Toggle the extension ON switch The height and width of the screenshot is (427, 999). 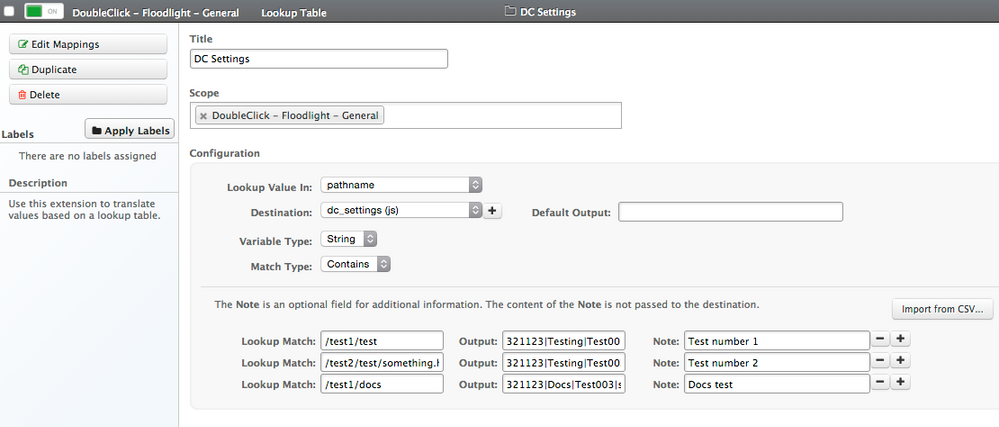tap(43, 12)
